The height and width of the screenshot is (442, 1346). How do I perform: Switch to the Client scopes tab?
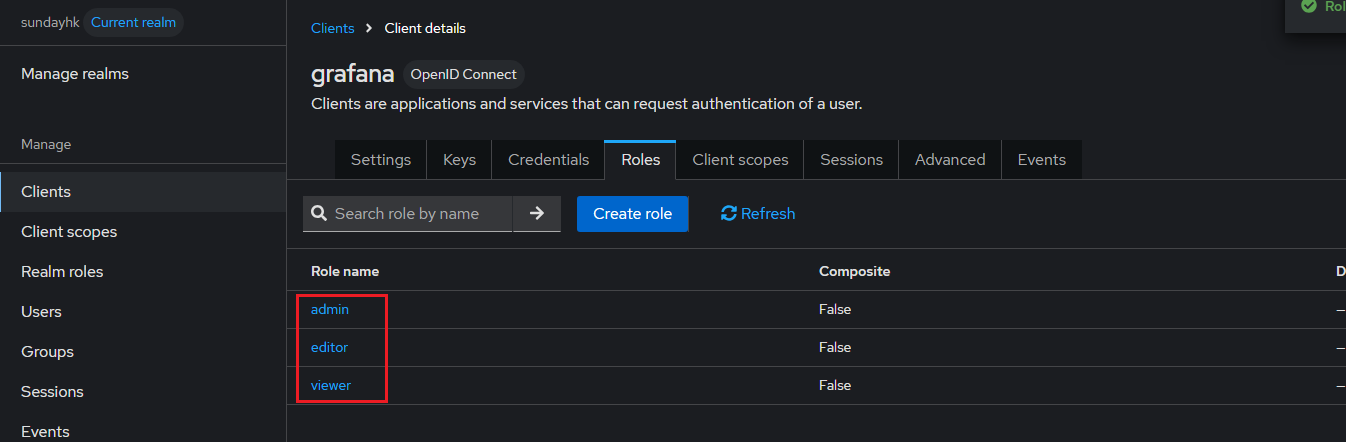(740, 160)
